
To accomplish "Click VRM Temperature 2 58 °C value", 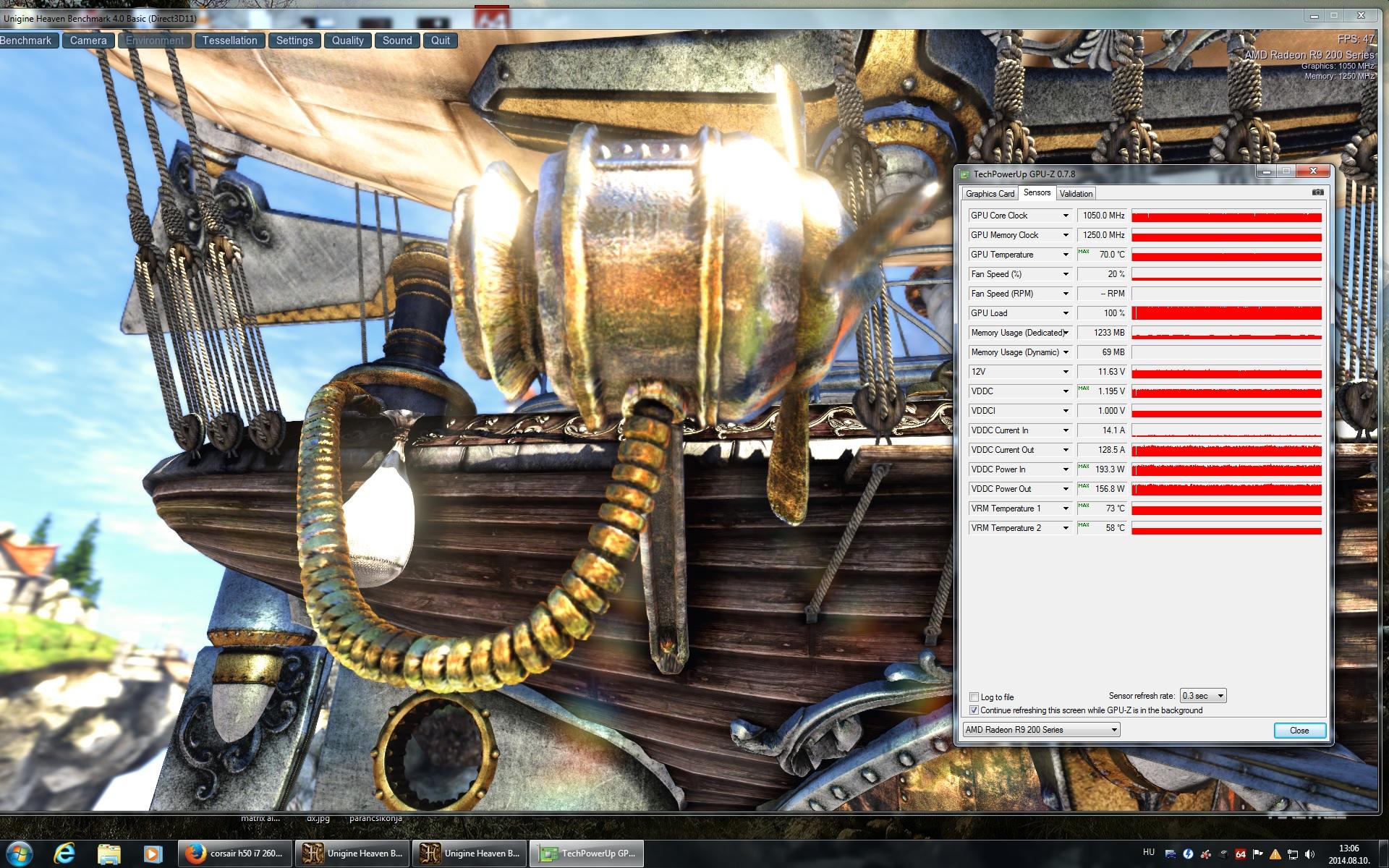I will point(1102,528).
